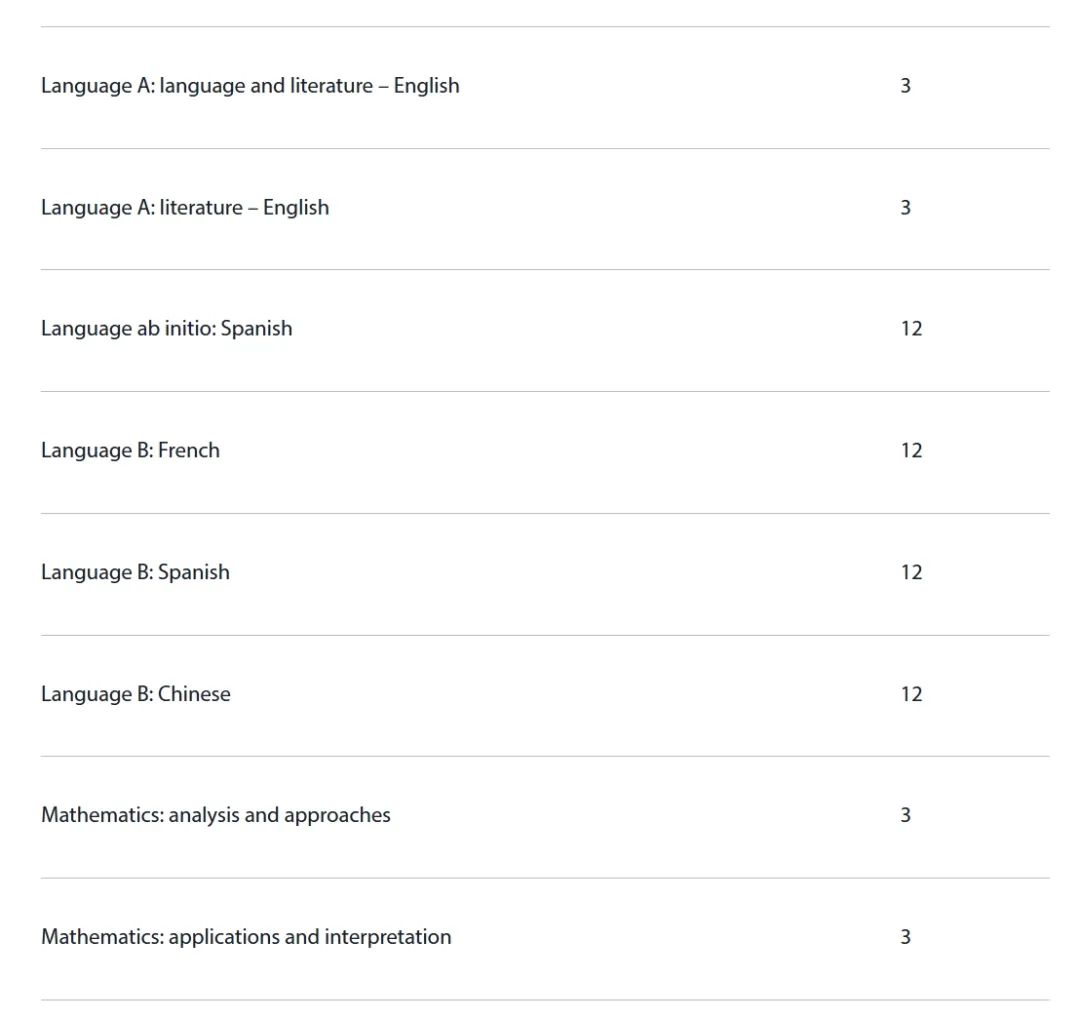Click the Language B: Chinese subject
The image size is (1080, 1019).
136,694
